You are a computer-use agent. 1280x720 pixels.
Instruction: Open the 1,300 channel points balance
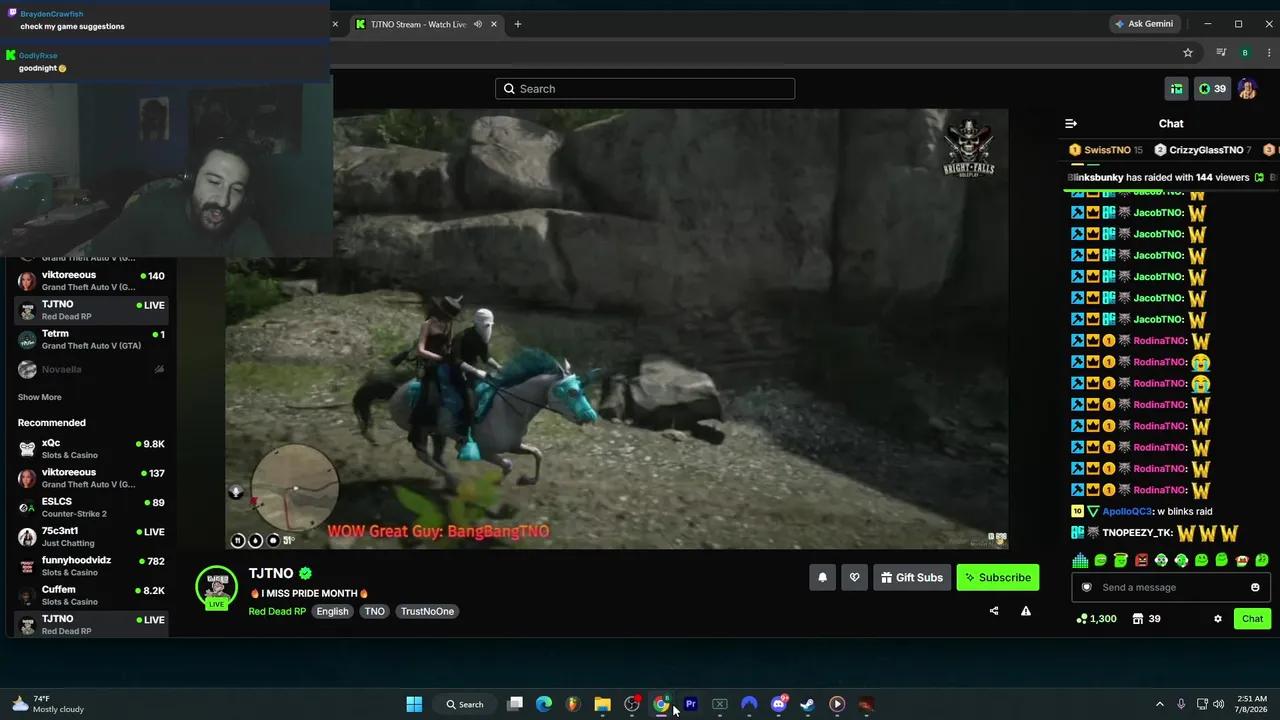pyautogui.click(x=1097, y=619)
